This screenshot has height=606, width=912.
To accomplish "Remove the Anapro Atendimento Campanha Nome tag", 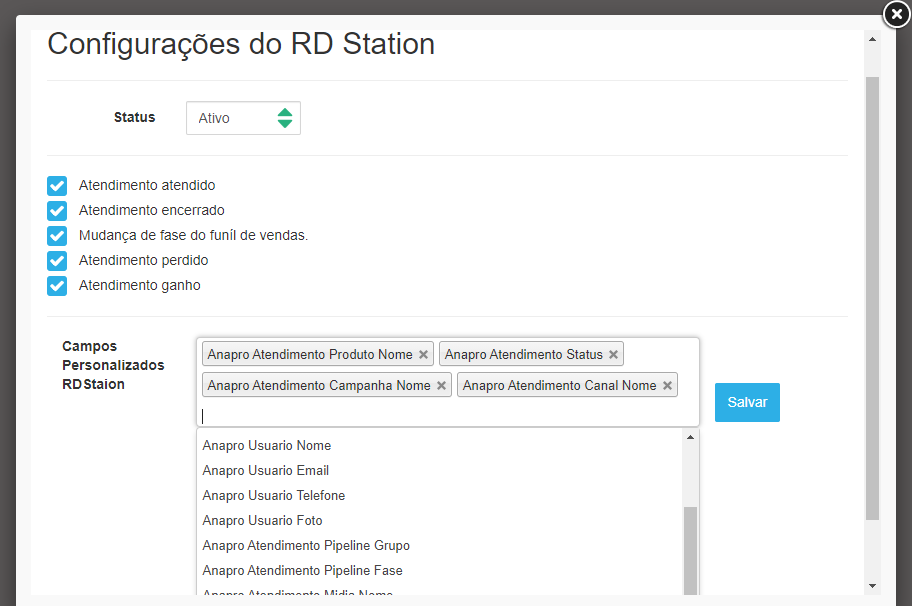I will (441, 386).
